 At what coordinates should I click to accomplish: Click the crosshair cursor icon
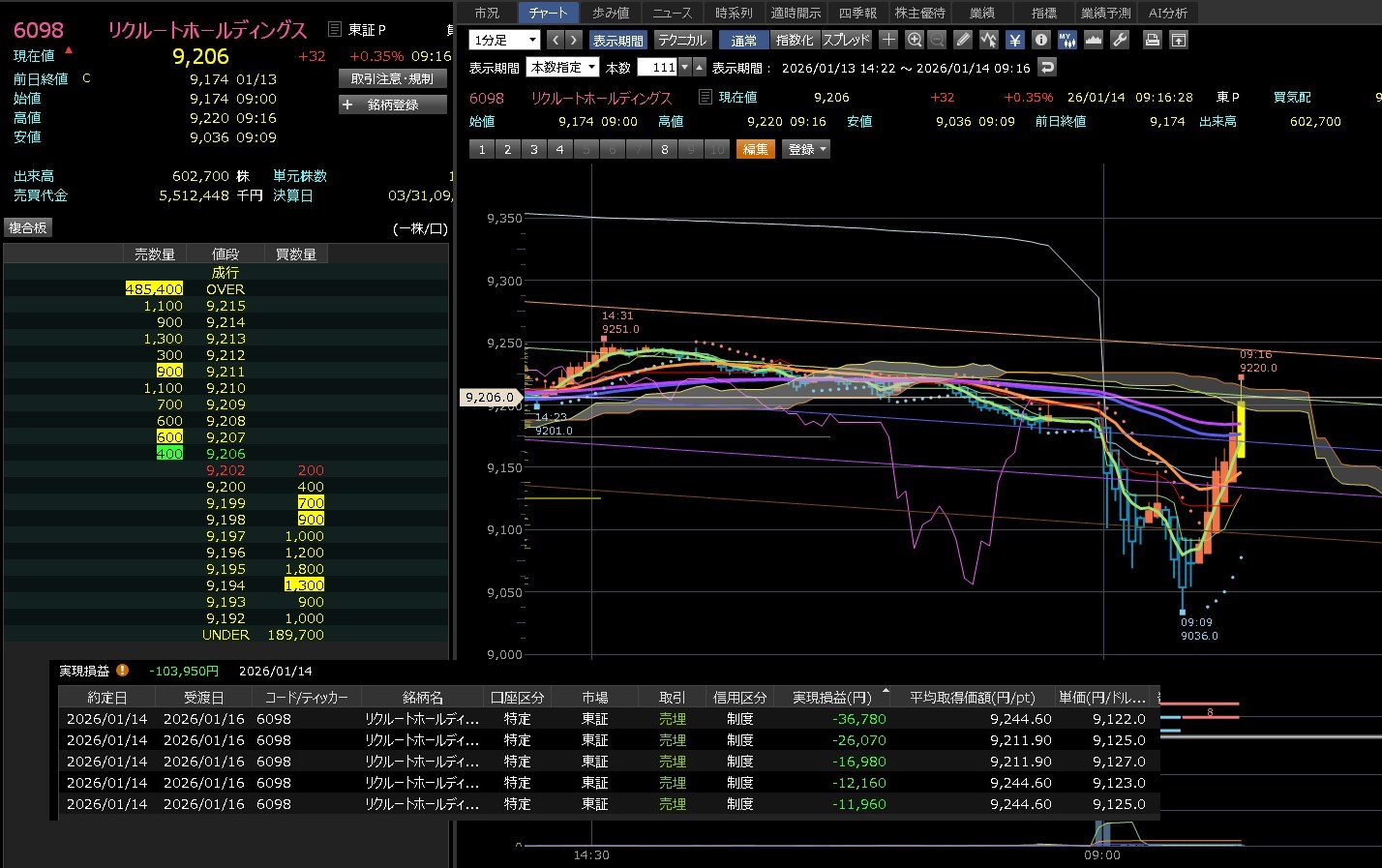pos(888,40)
